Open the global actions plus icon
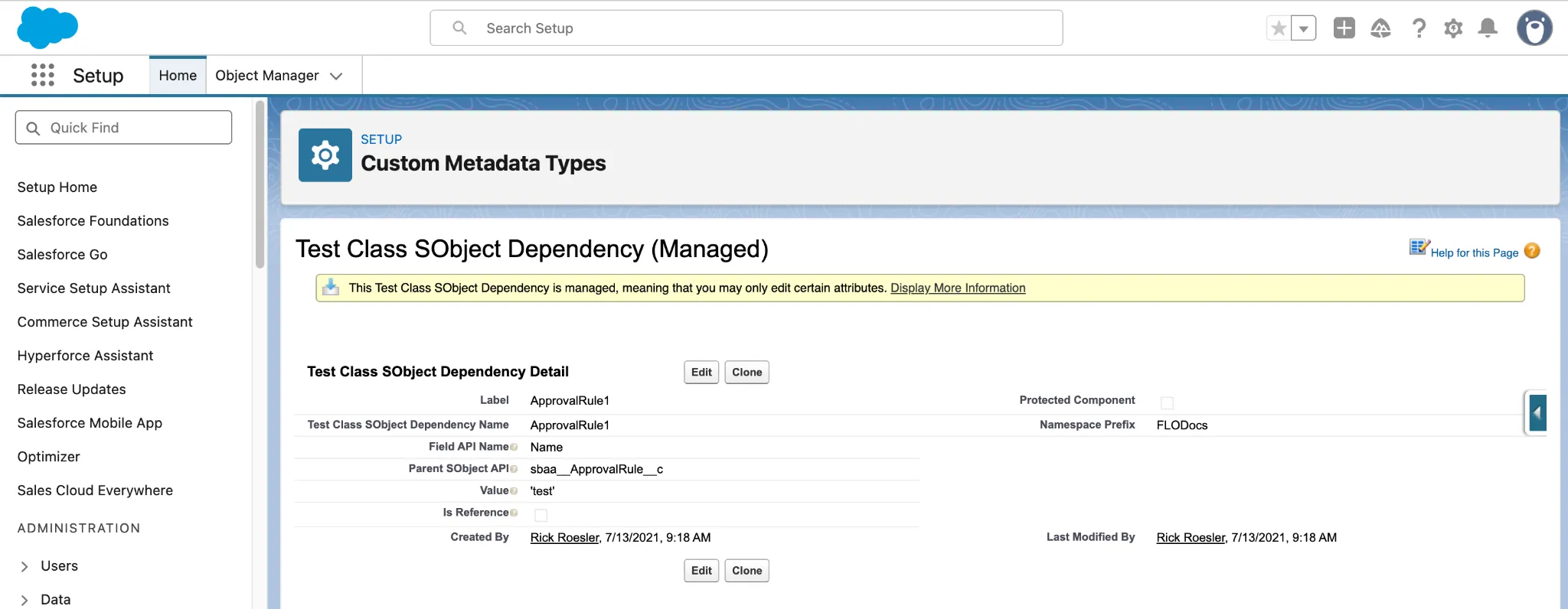This screenshot has height=609, width=1568. click(x=1344, y=28)
